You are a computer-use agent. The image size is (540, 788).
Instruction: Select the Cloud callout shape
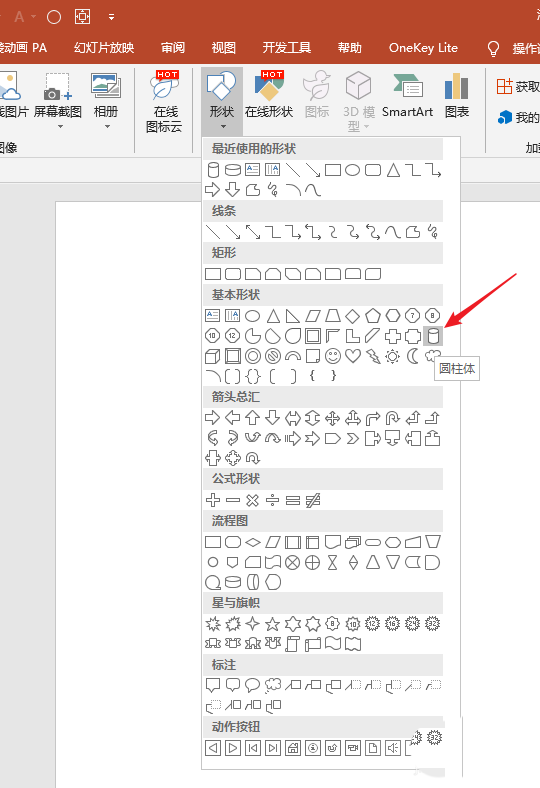[x=273, y=685]
